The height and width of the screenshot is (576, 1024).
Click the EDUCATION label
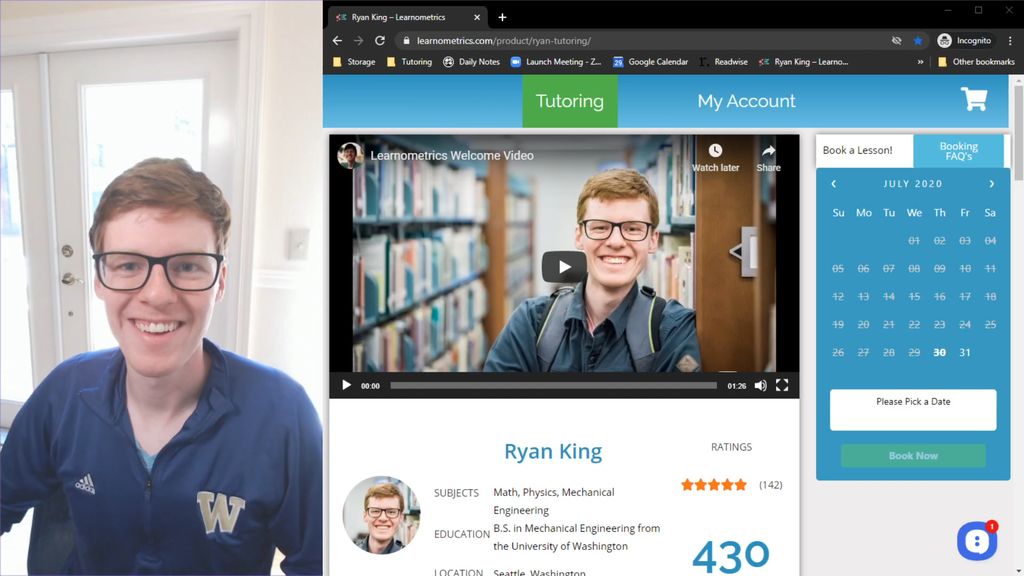pyautogui.click(x=462, y=534)
